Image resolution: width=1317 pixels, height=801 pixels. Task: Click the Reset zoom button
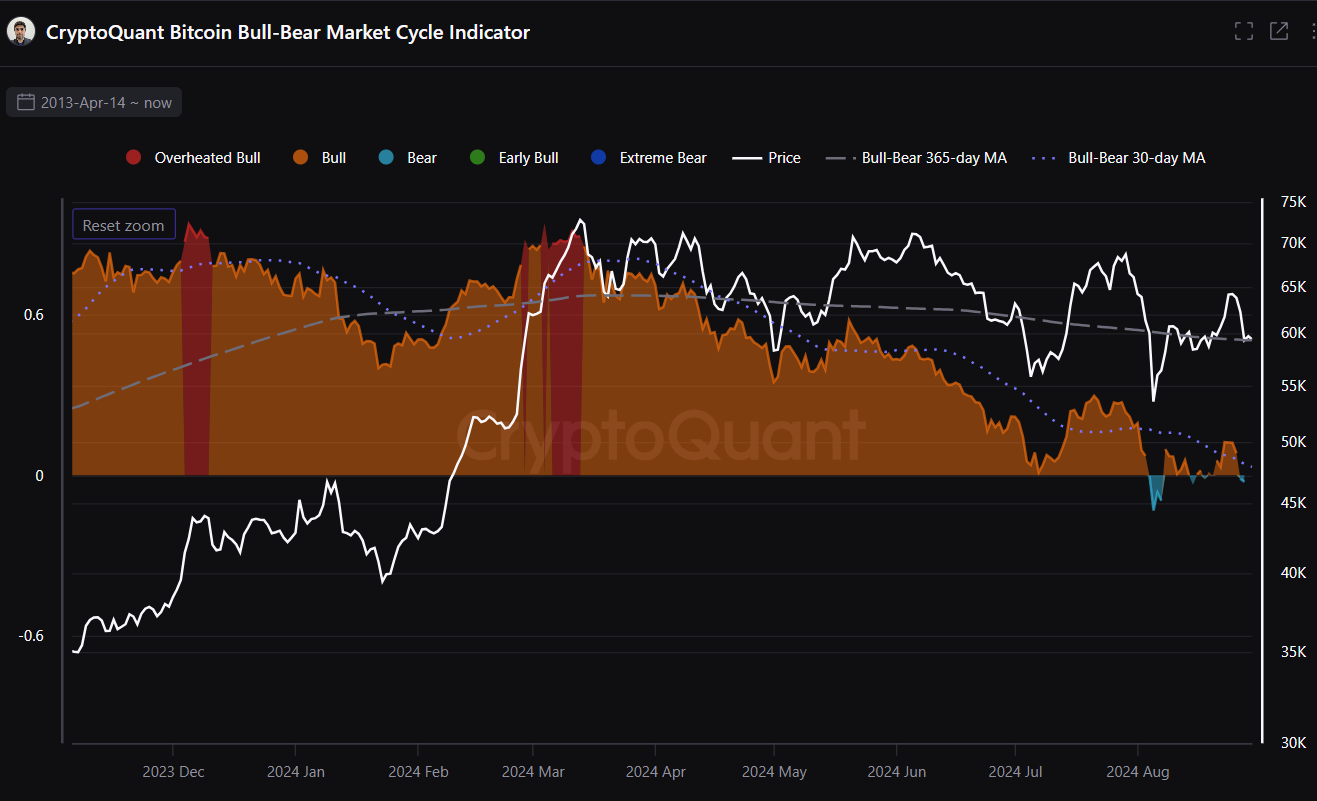click(x=123, y=225)
